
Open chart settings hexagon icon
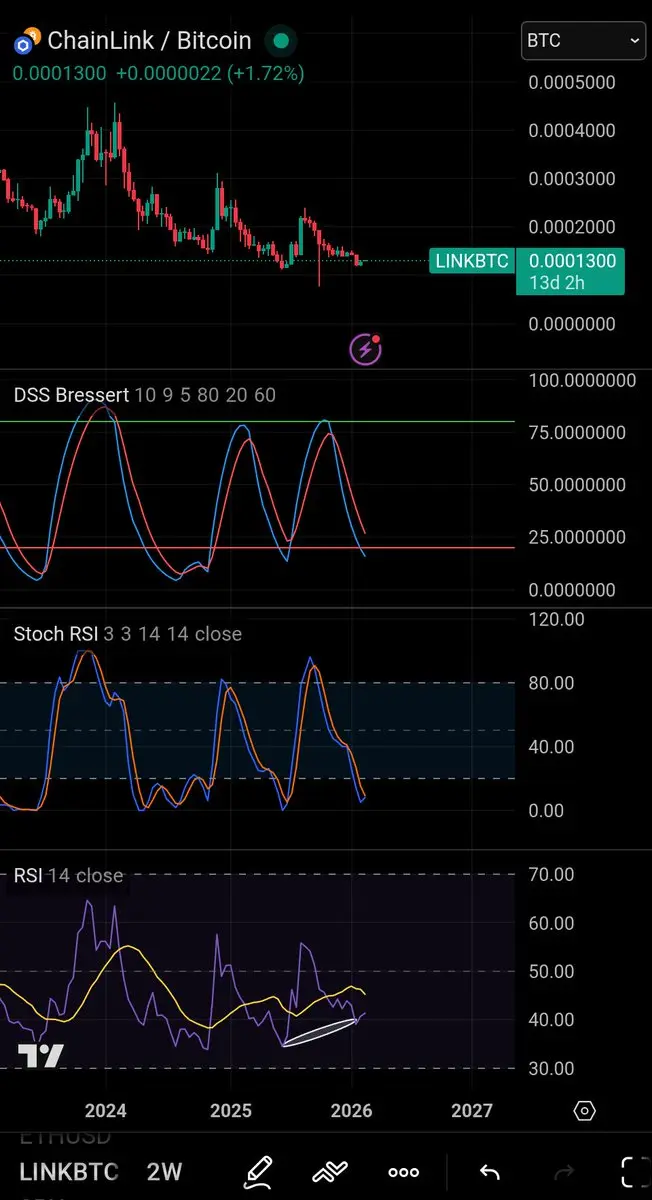pyautogui.click(x=585, y=1111)
